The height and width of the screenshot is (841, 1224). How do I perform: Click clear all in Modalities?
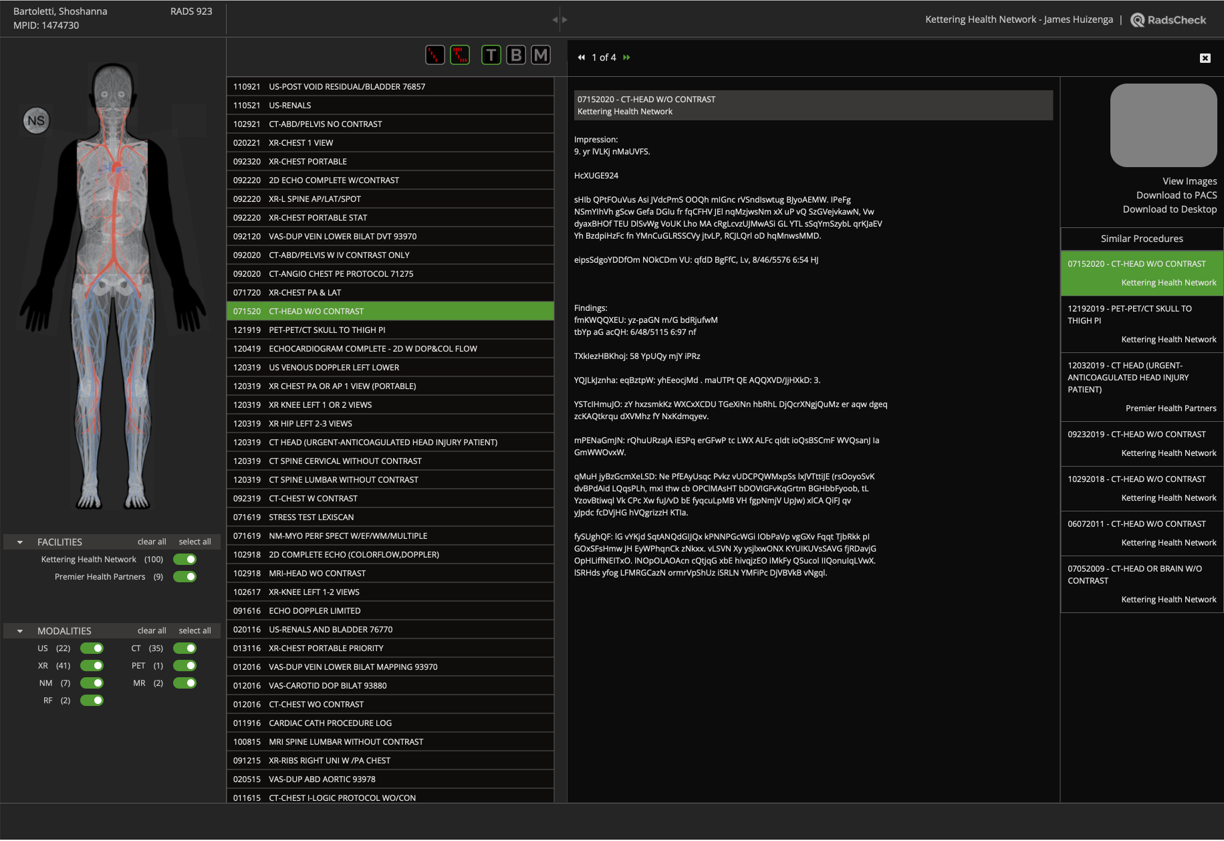tap(152, 631)
